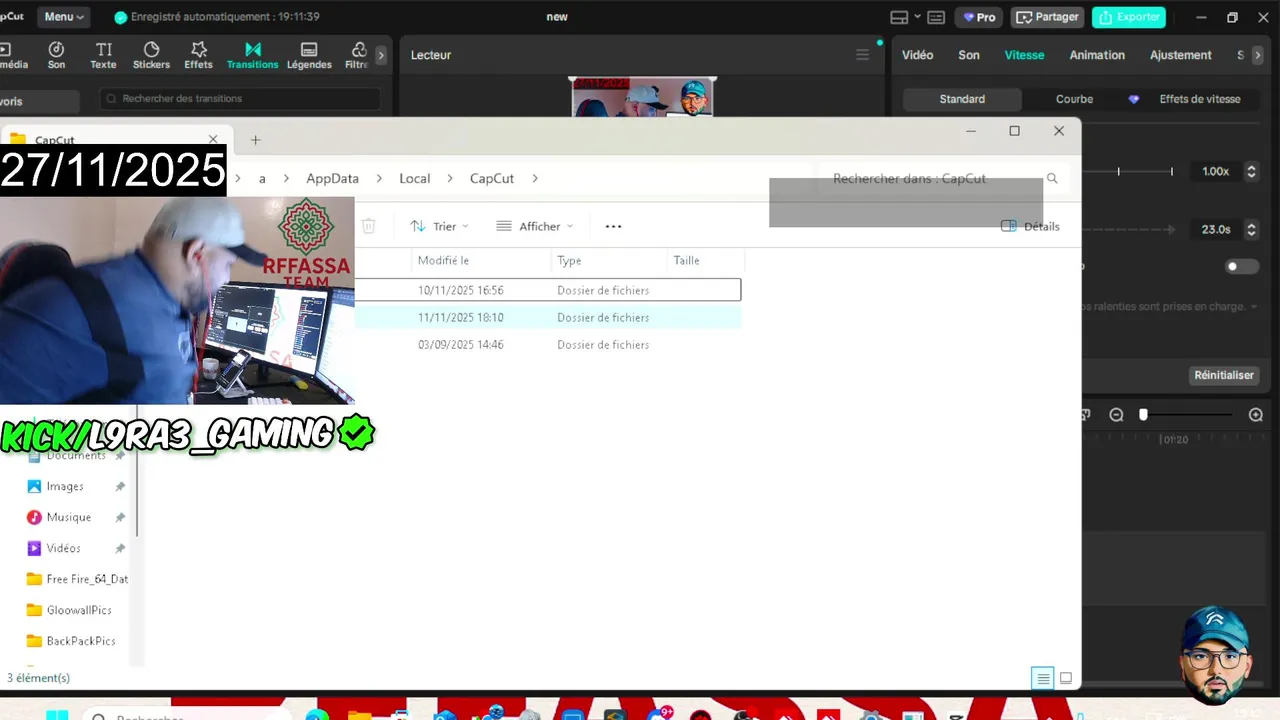
Task: Open the Filtres panel
Action: tap(358, 55)
